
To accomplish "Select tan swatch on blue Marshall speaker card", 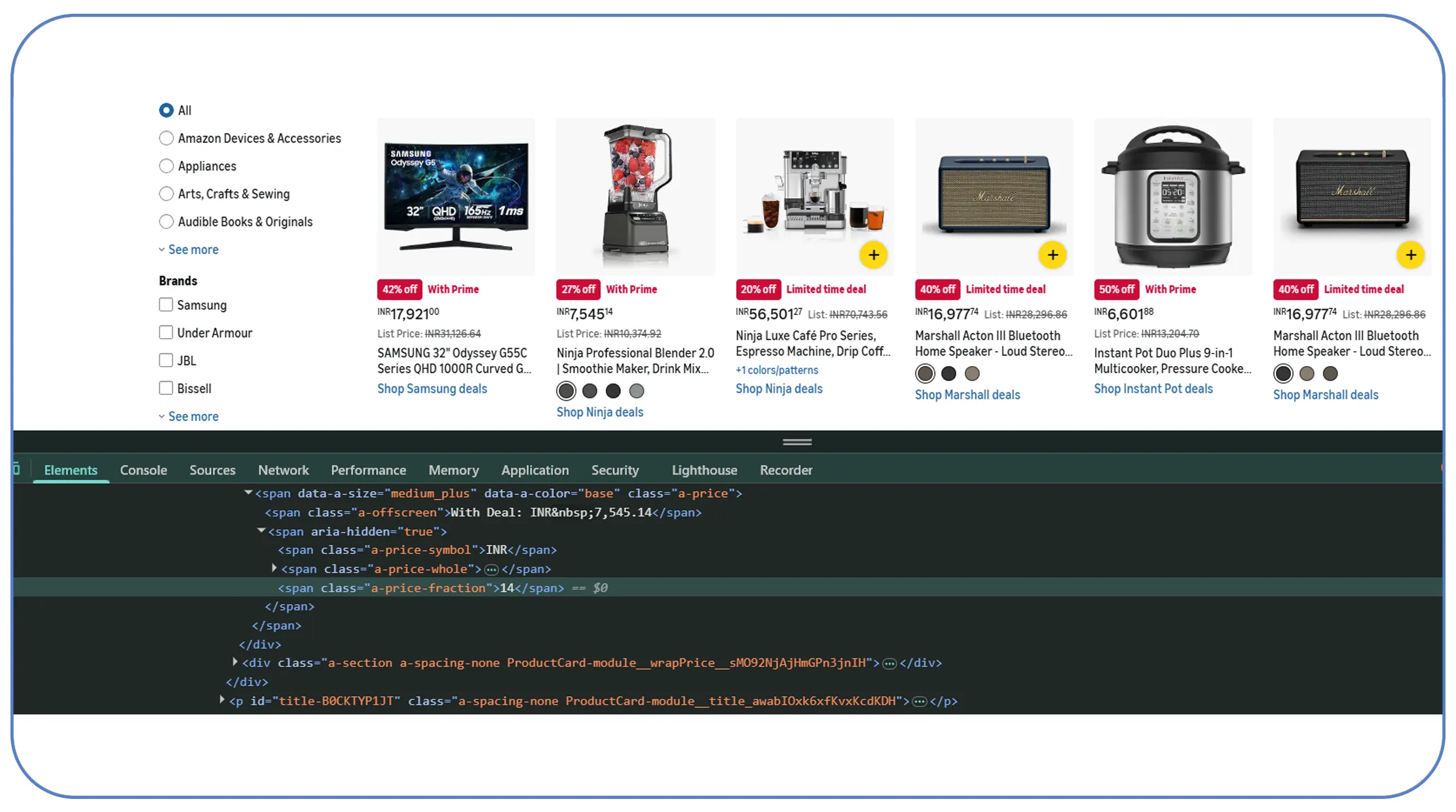I will tap(972, 373).
